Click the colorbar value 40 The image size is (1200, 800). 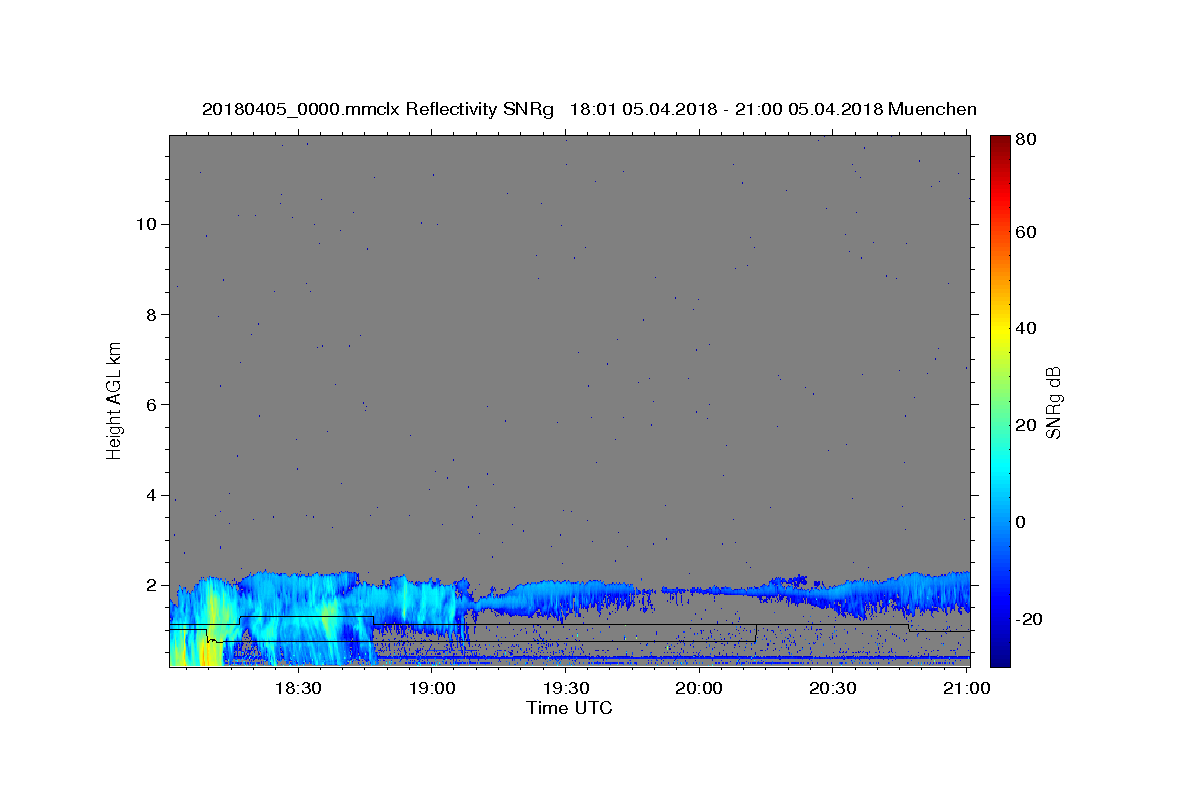pos(1025,328)
